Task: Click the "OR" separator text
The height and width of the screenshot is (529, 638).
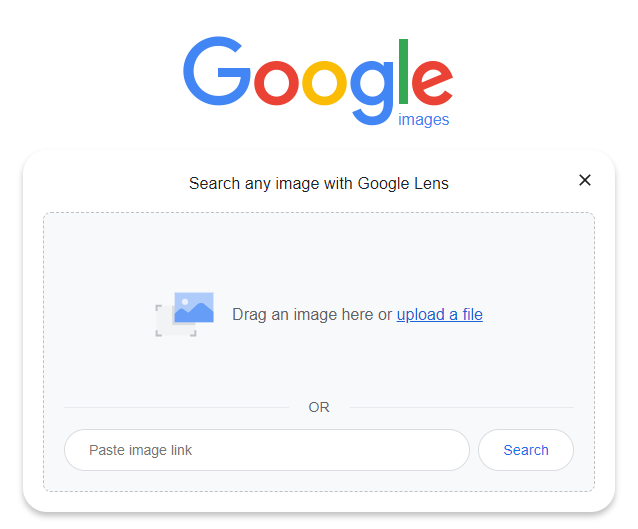Action: pos(319,407)
